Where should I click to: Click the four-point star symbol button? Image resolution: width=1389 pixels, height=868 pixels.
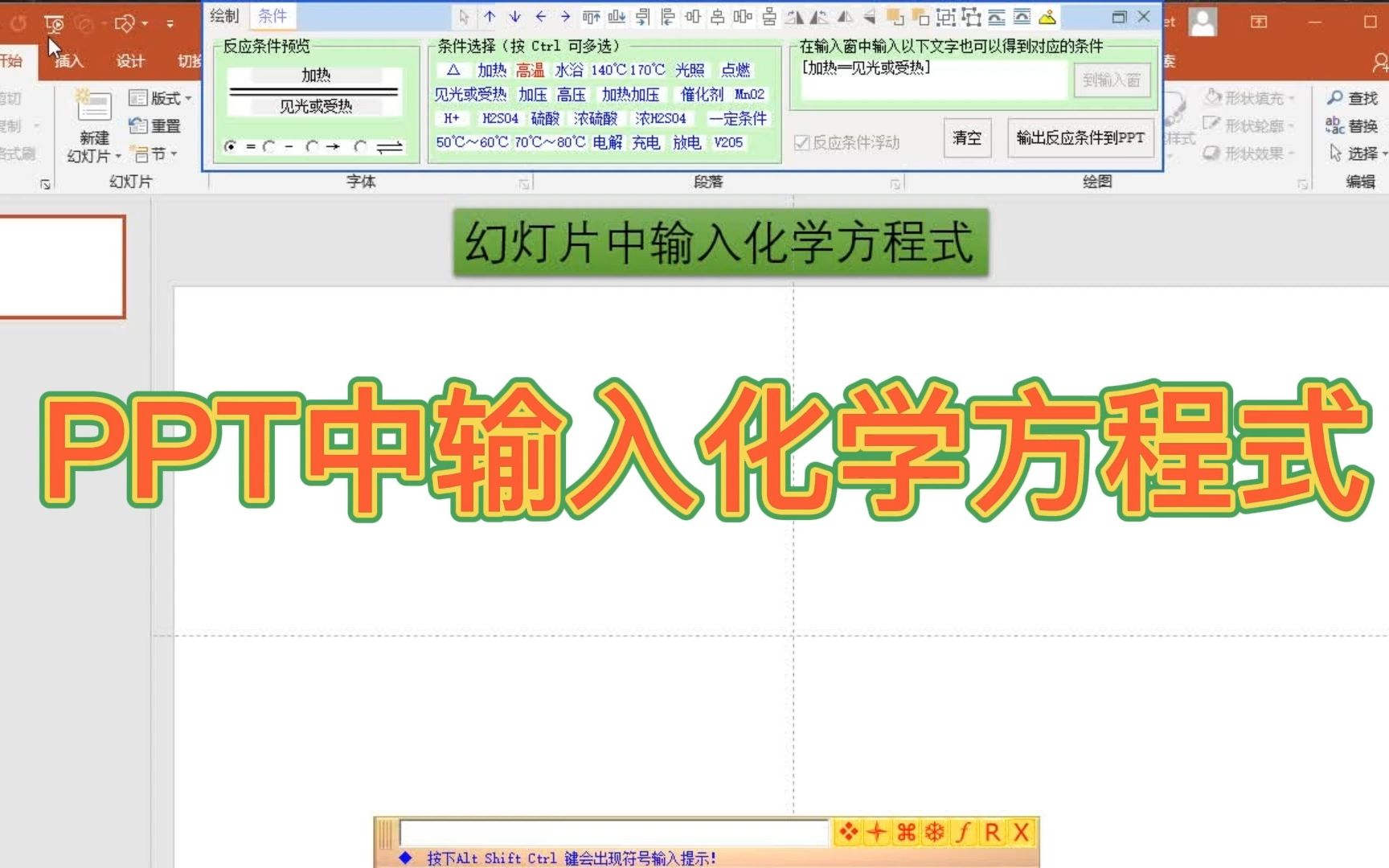(x=877, y=832)
